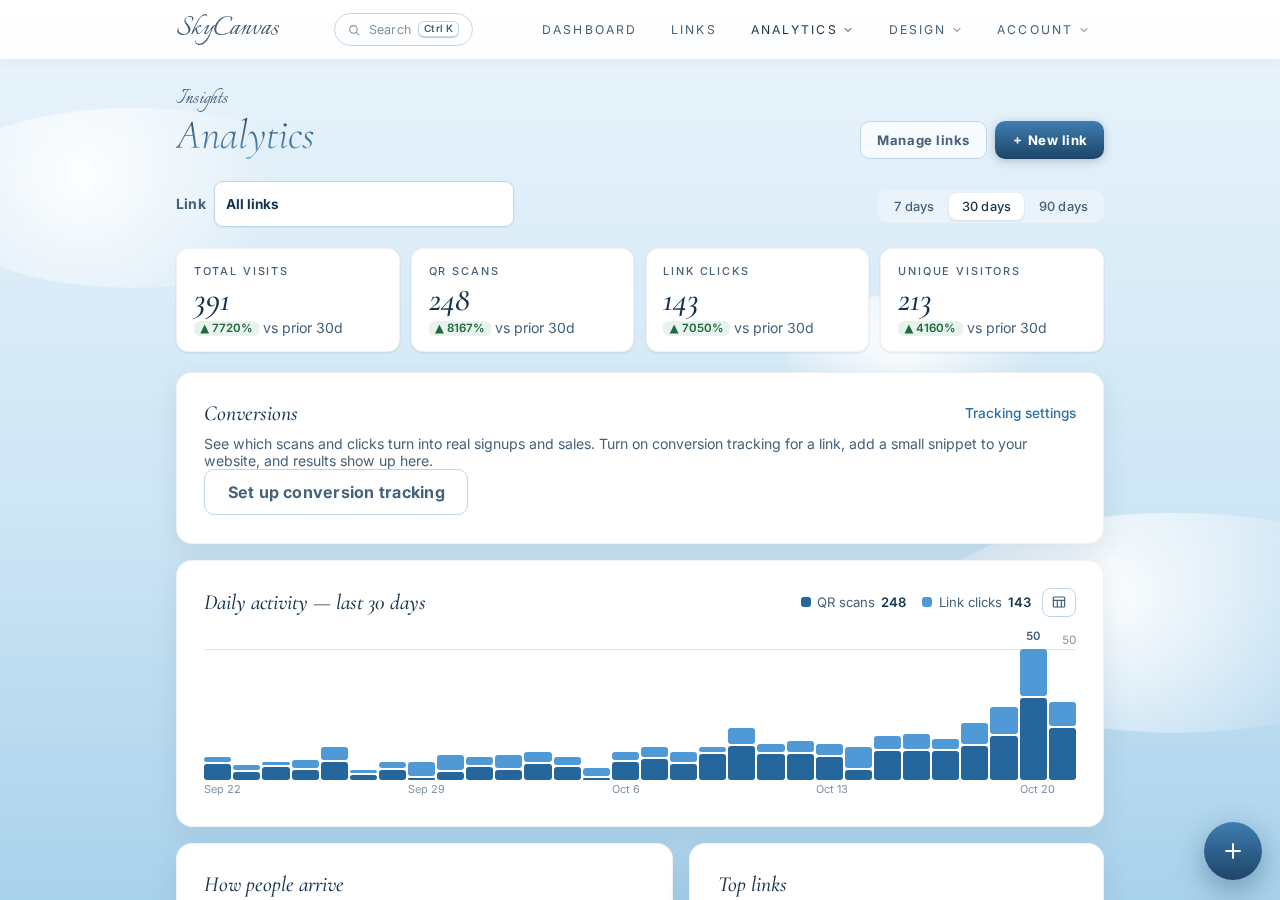
Task: Click the QR Scans value 248
Action: coord(449,301)
